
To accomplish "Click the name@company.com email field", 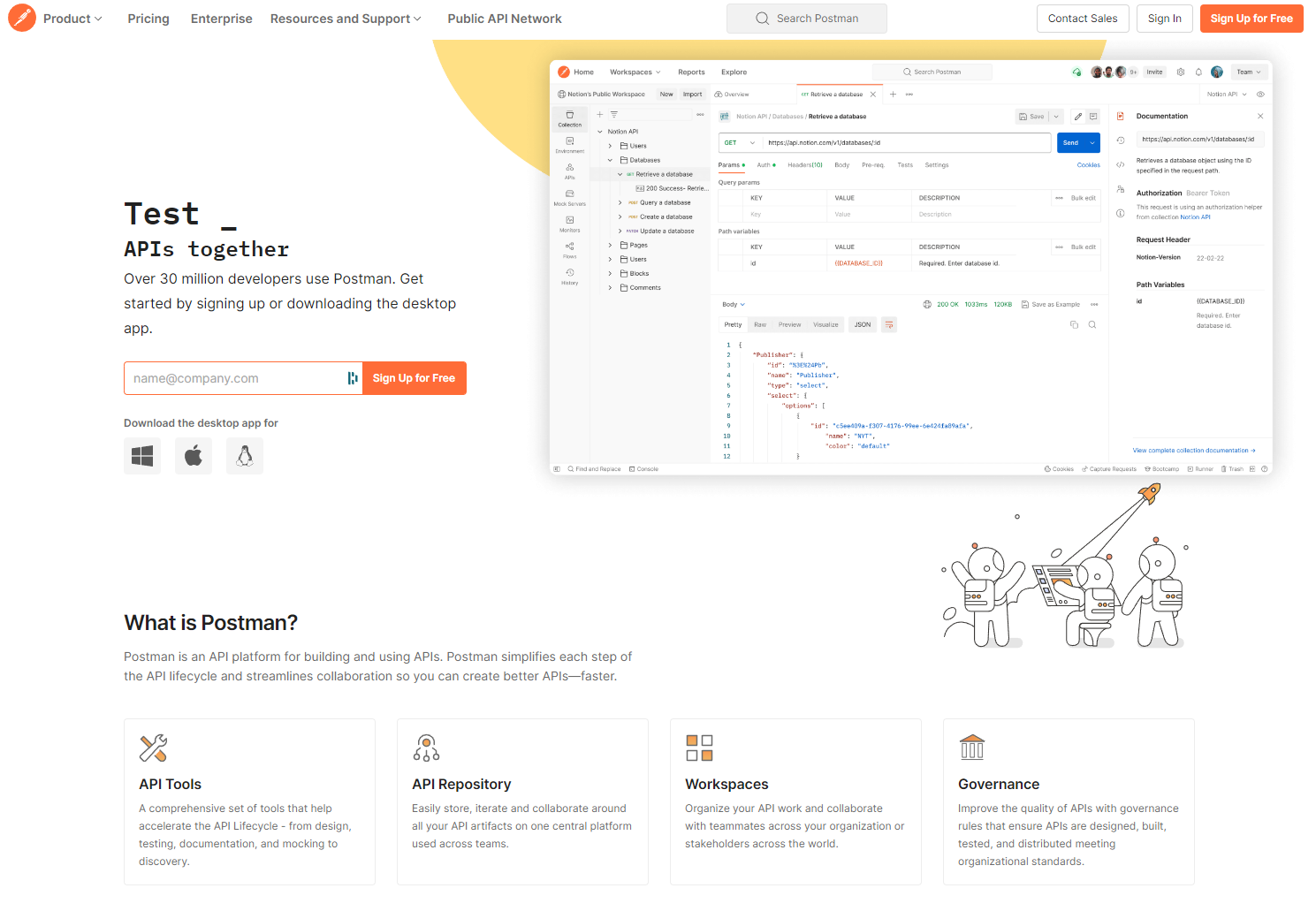I will tap(243, 378).
